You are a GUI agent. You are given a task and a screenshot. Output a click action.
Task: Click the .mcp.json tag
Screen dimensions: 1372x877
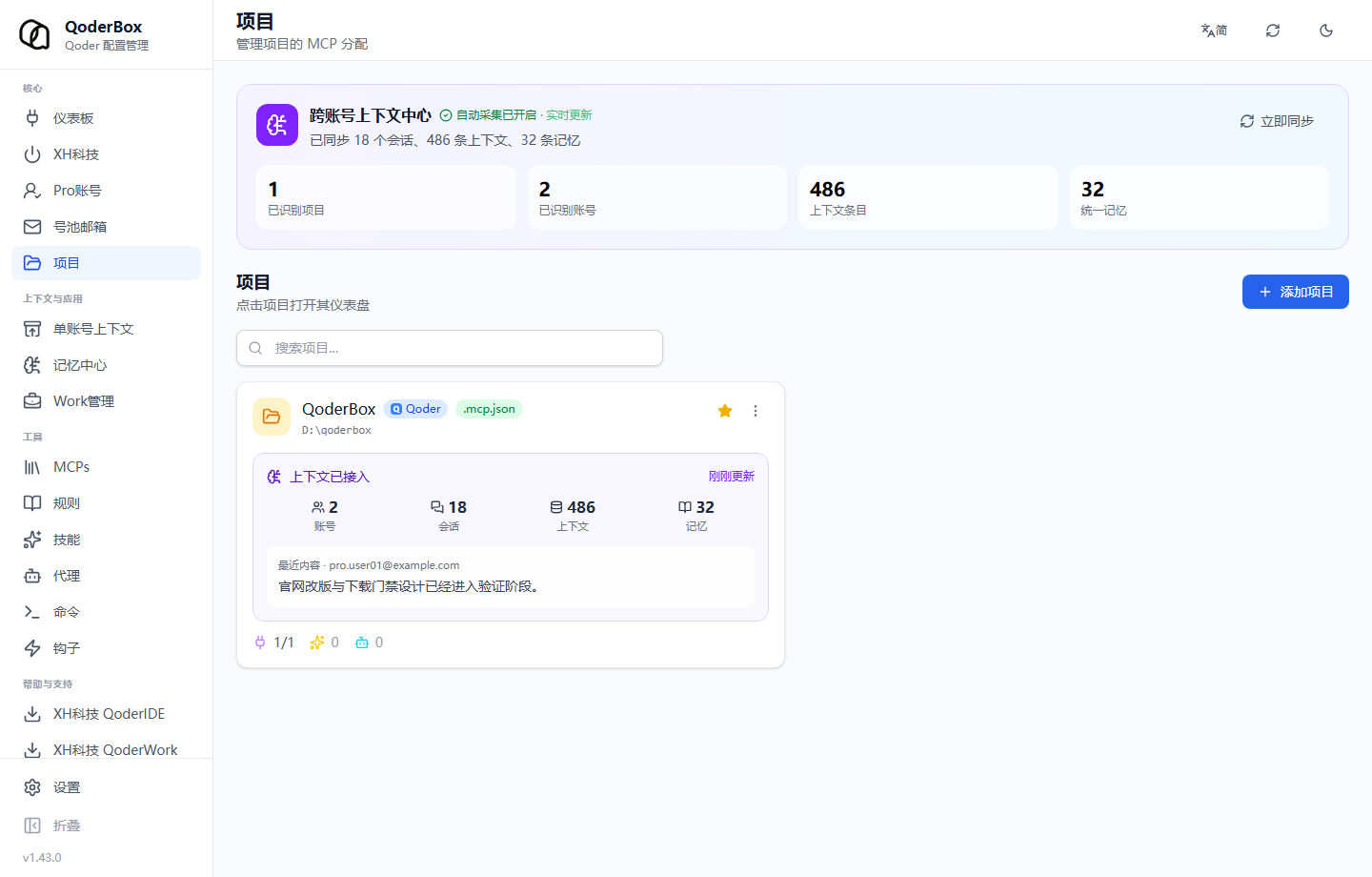[489, 409]
